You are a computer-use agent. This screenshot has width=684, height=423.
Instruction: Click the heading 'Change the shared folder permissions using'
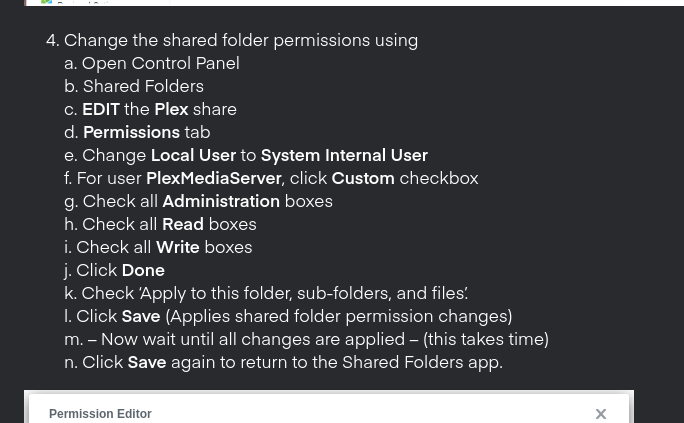pos(241,40)
